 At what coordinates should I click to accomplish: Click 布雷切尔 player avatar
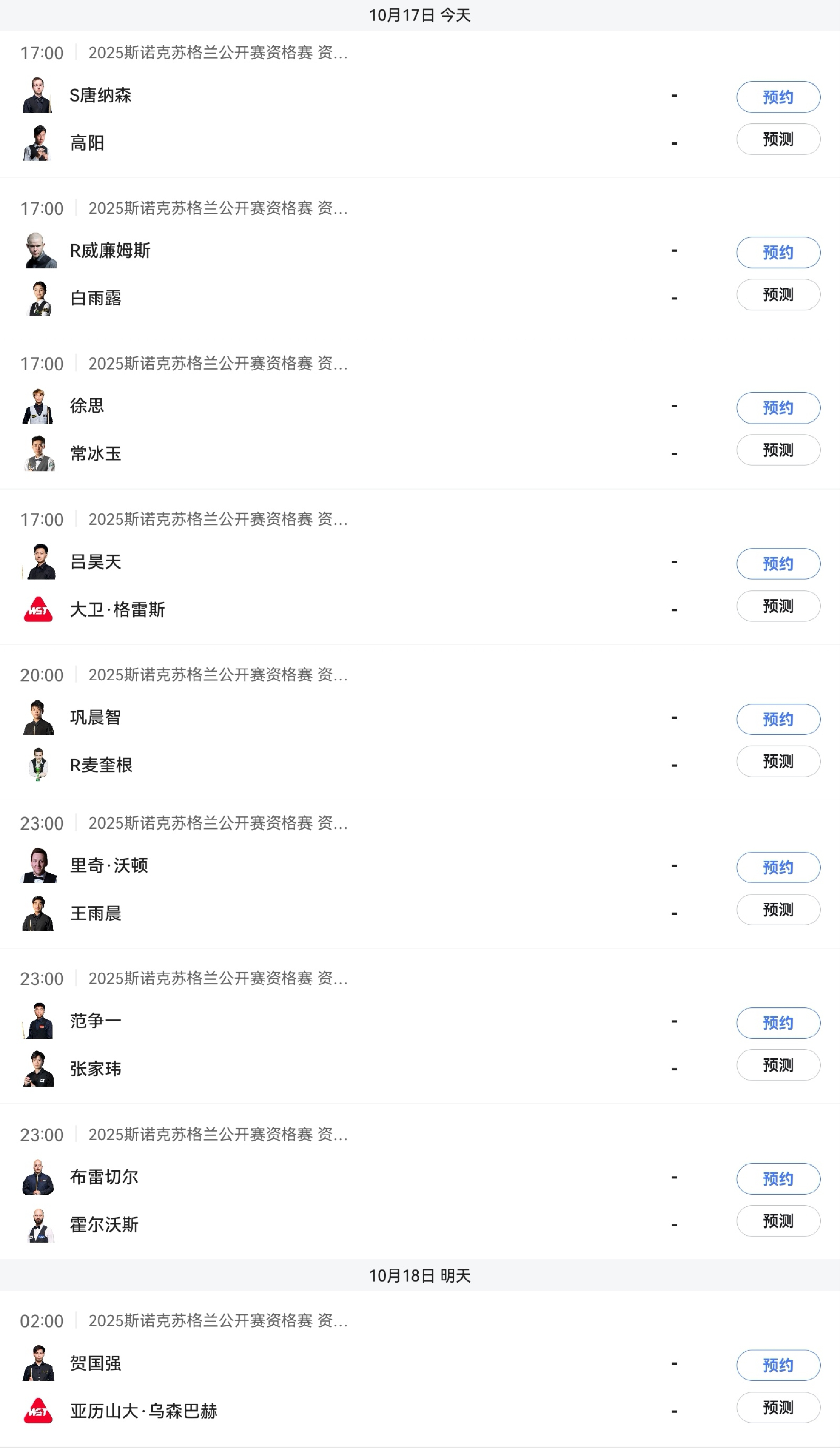click(x=38, y=1177)
